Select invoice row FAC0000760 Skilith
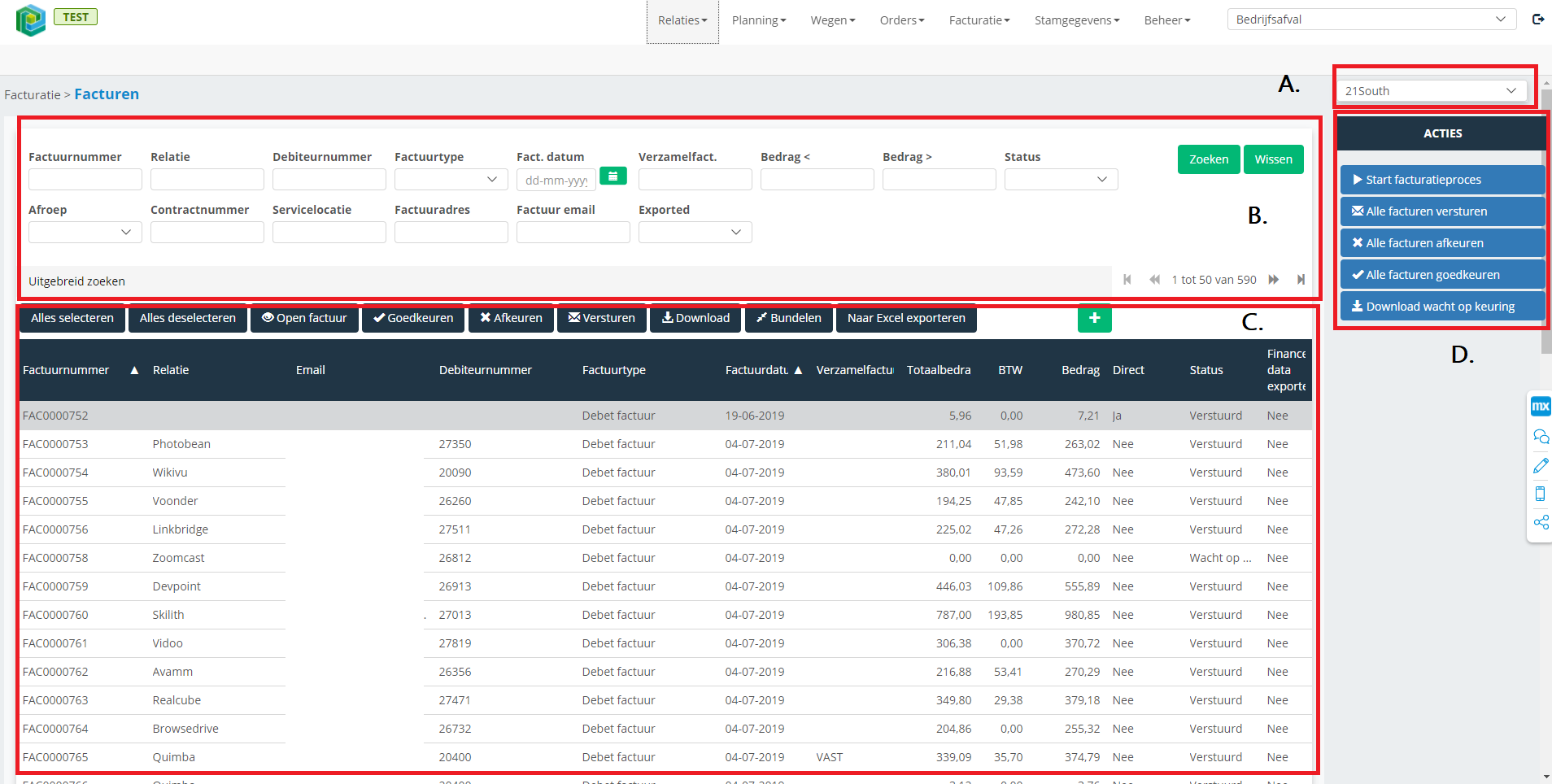Viewport: 1552px width, 784px height. click(x=665, y=615)
